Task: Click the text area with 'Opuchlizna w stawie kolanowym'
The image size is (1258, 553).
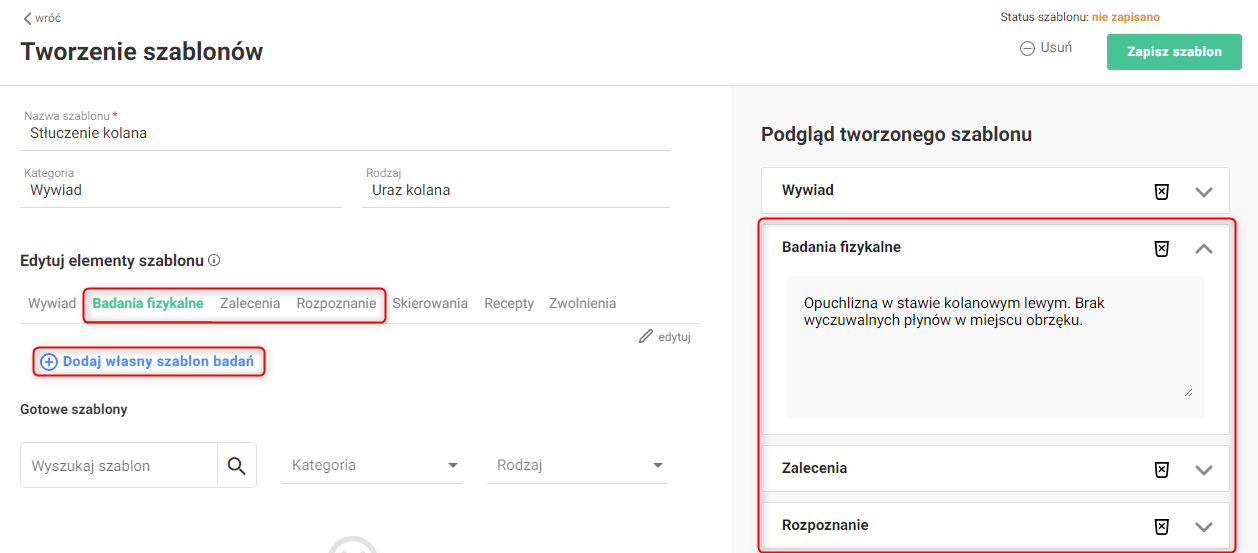Action: 995,347
